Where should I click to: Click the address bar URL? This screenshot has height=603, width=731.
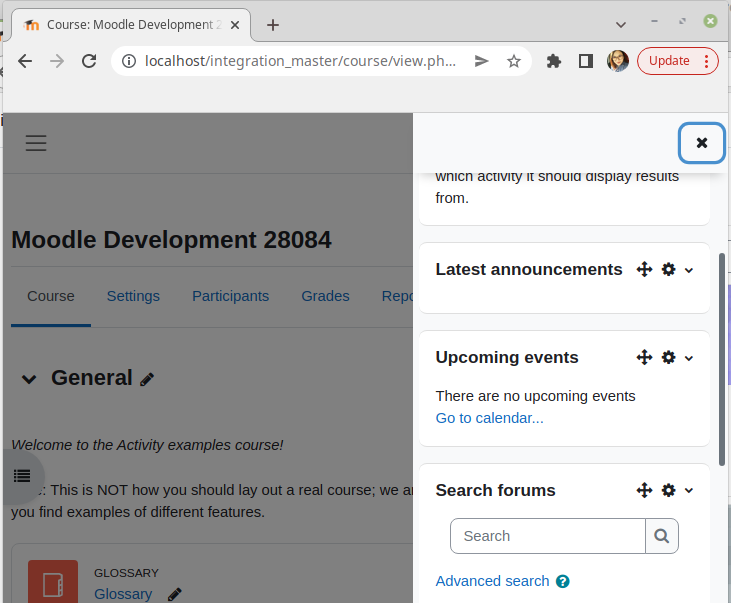click(x=300, y=61)
